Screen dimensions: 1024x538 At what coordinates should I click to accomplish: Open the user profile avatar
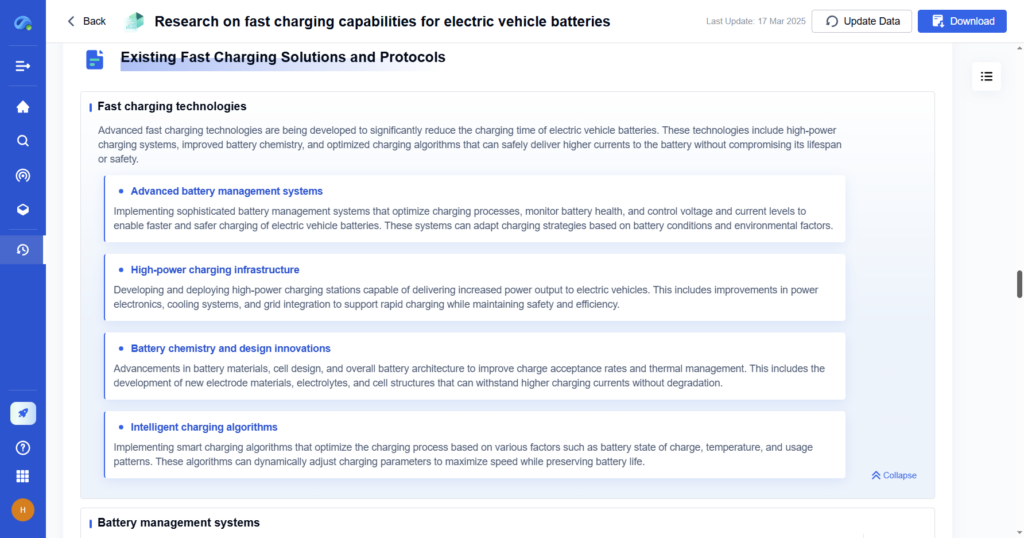tap(22, 510)
